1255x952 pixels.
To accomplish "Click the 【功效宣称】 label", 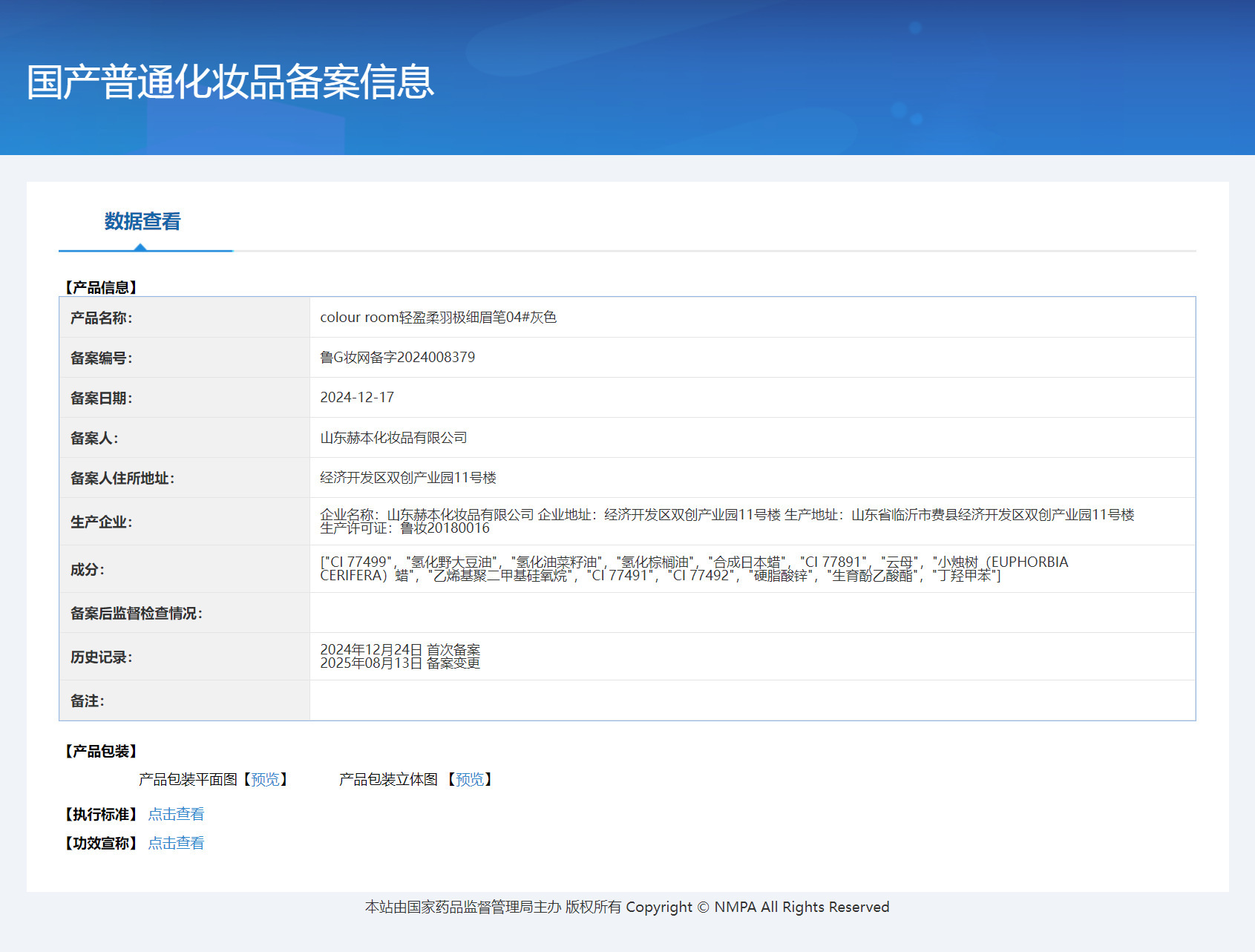I will [x=100, y=843].
